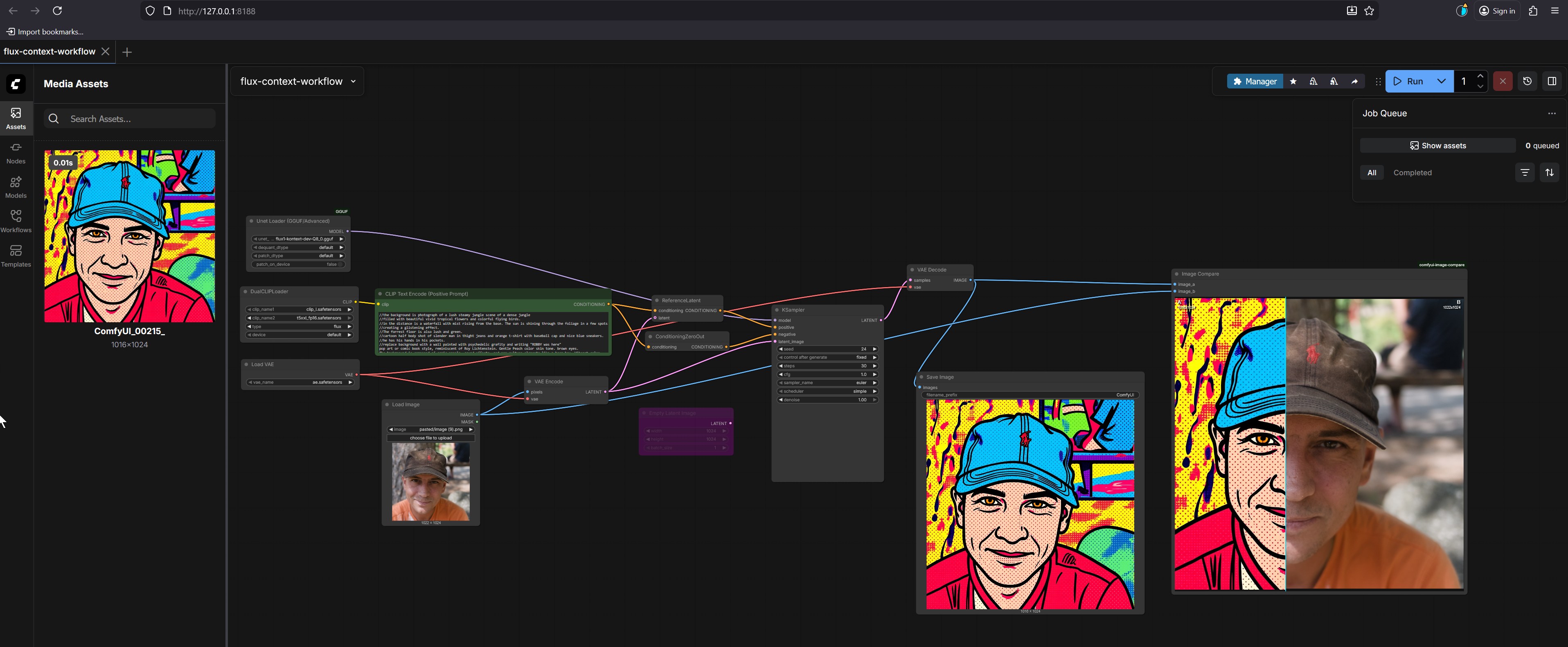Toggle collapse dot on KSampler node
This screenshot has height=647, width=1568.
tap(777, 310)
